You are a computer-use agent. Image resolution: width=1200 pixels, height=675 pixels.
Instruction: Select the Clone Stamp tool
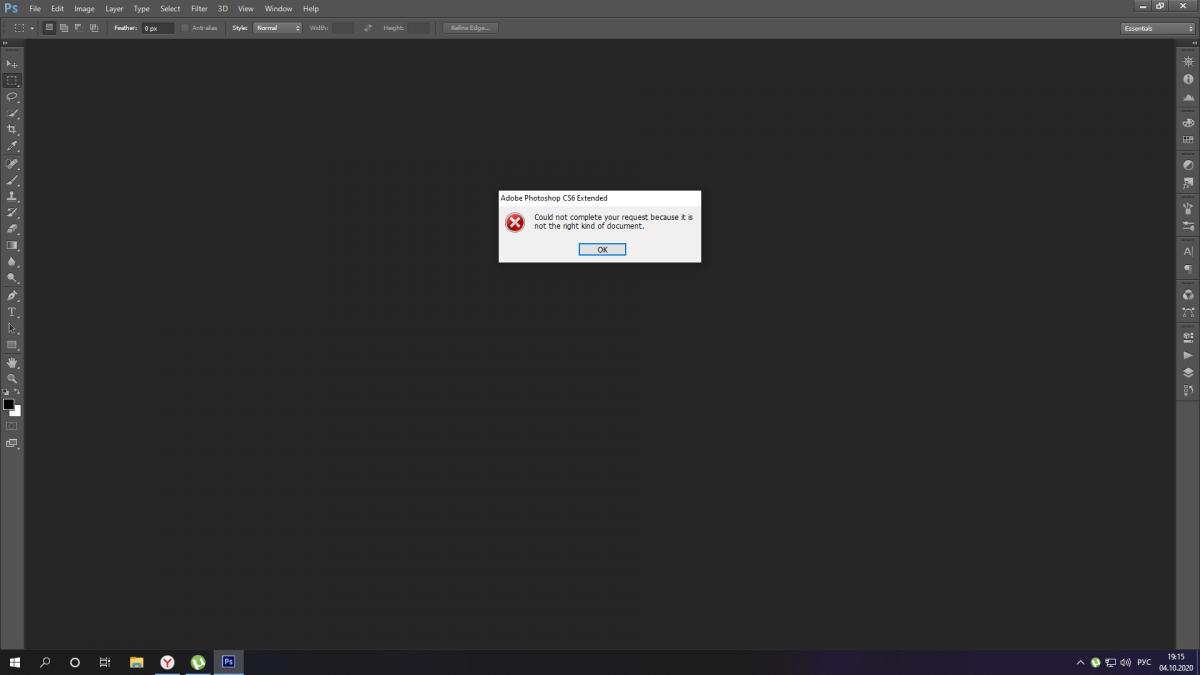(12, 196)
